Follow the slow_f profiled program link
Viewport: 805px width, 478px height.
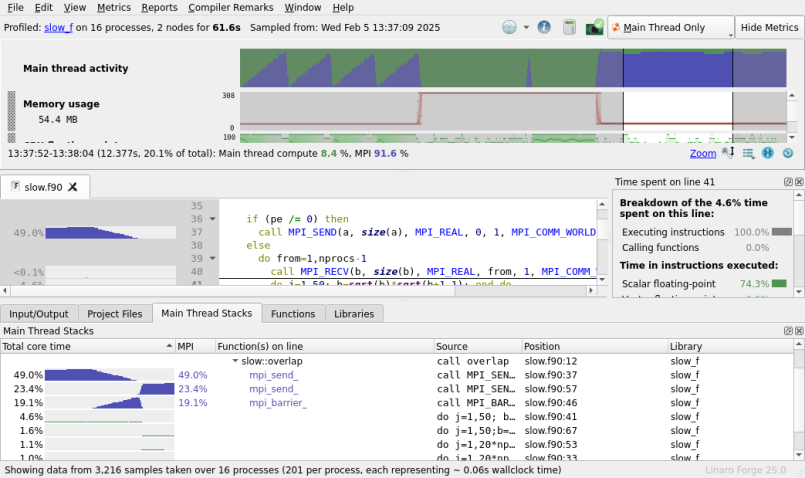(x=59, y=27)
